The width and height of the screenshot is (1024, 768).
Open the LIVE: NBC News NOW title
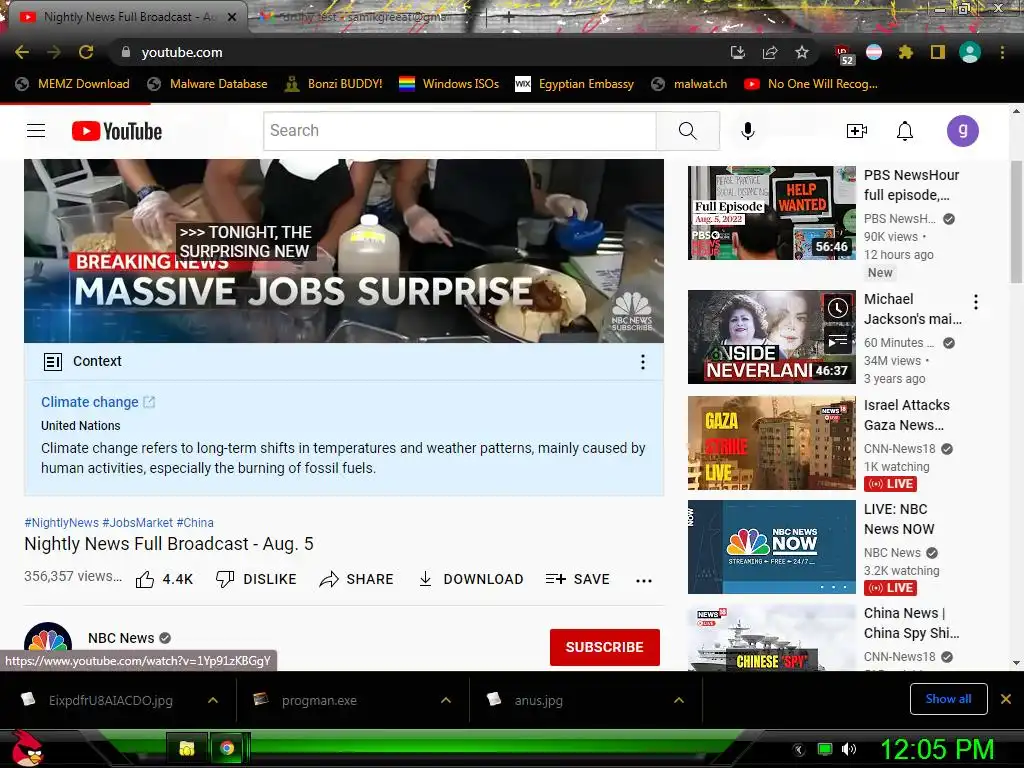pyautogui.click(x=899, y=519)
